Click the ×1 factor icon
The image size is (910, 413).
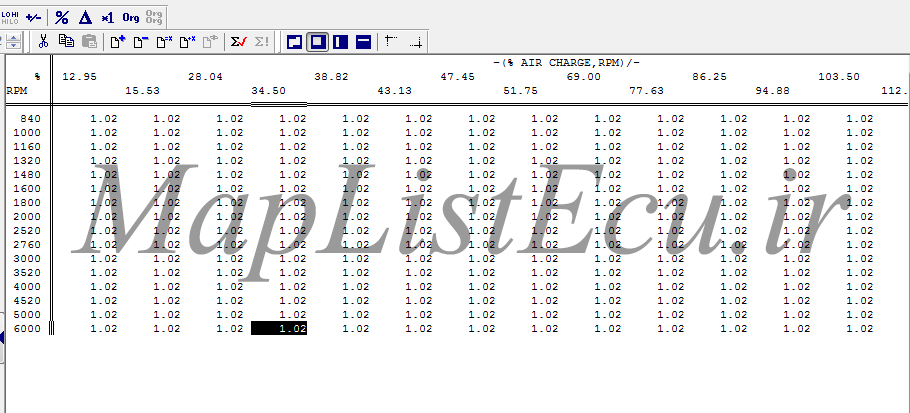coord(108,18)
